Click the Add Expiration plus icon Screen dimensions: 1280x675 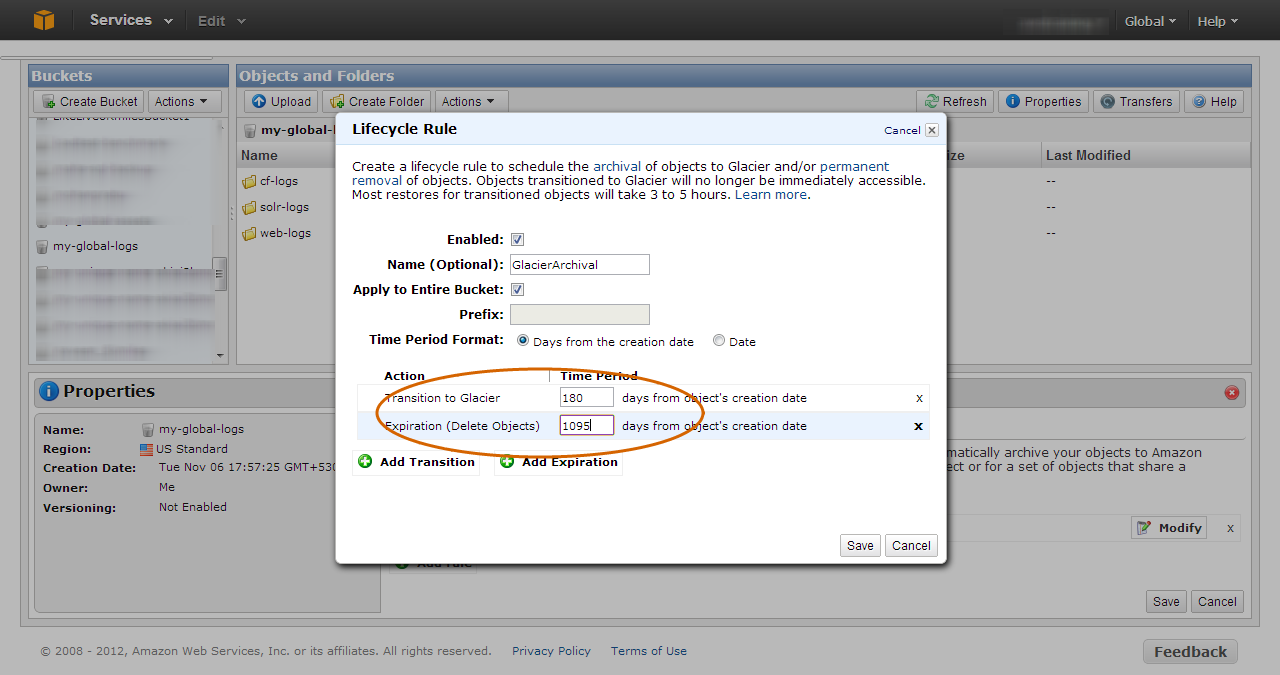tap(507, 462)
